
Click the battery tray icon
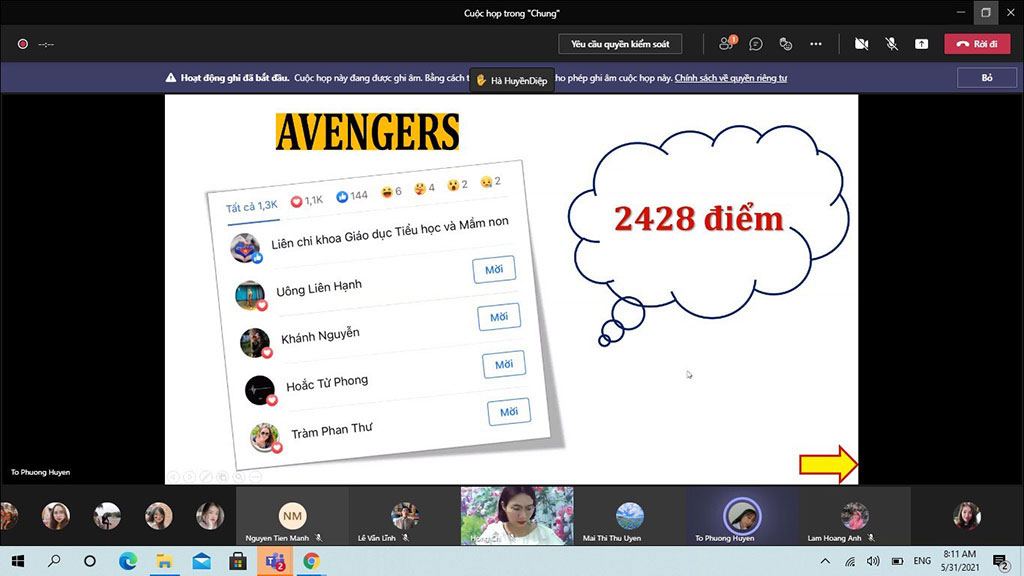(x=897, y=561)
